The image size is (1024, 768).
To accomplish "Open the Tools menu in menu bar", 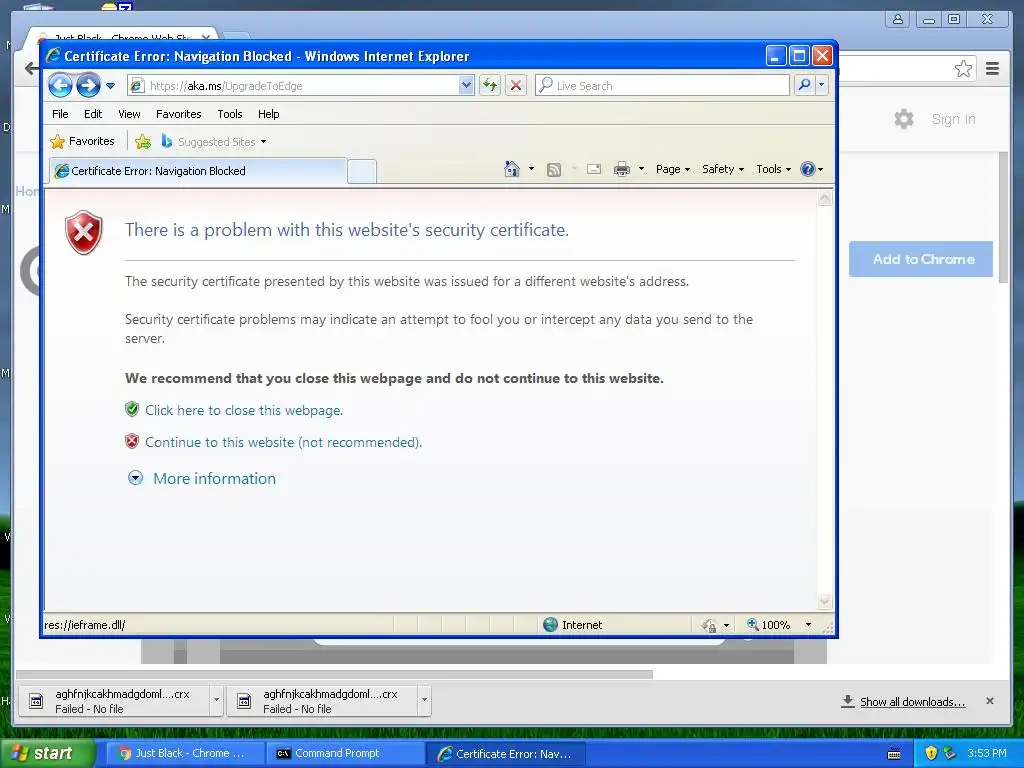I will point(230,114).
